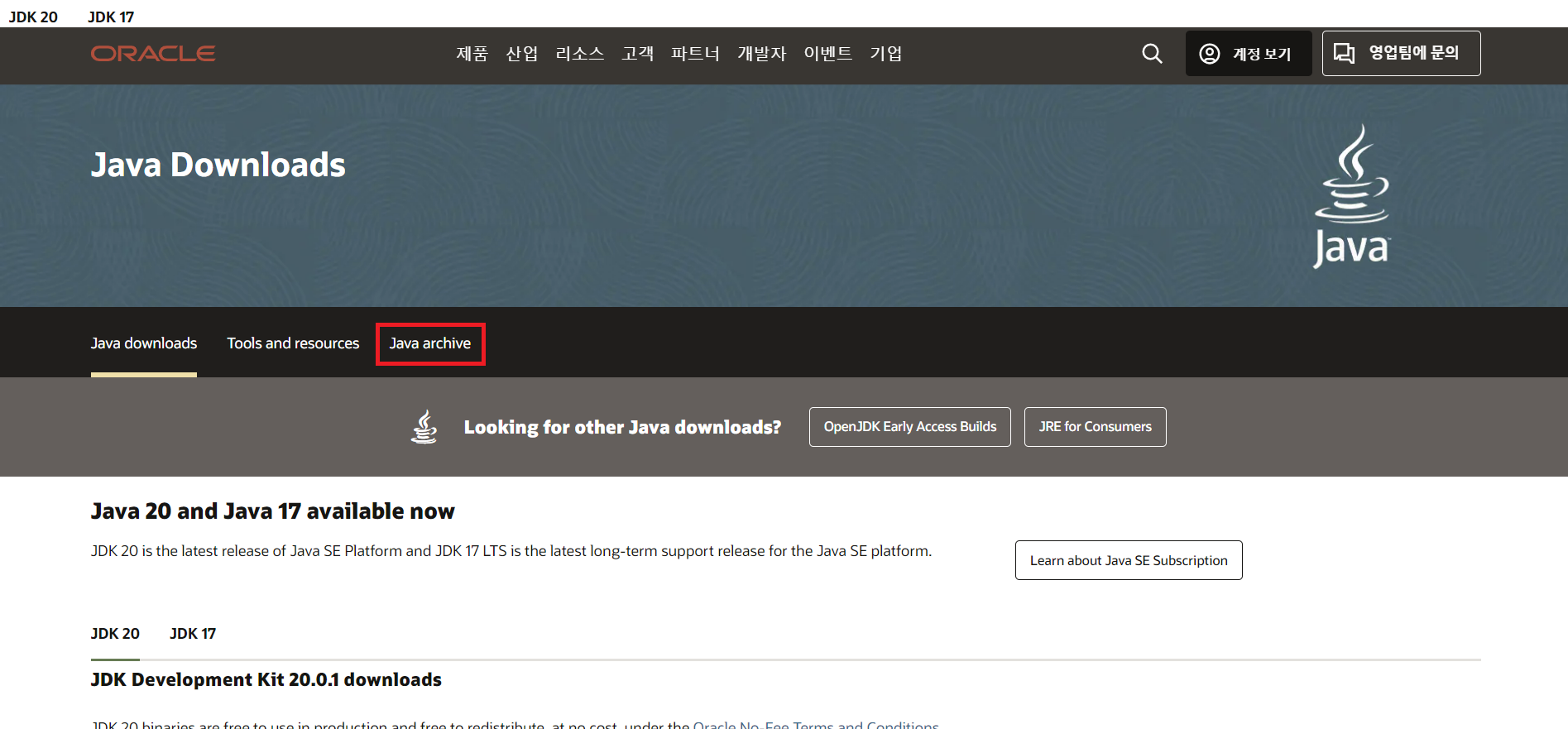Viewport: 1568px width, 729px height.
Task: Open the 개발자 menu
Action: point(762,54)
